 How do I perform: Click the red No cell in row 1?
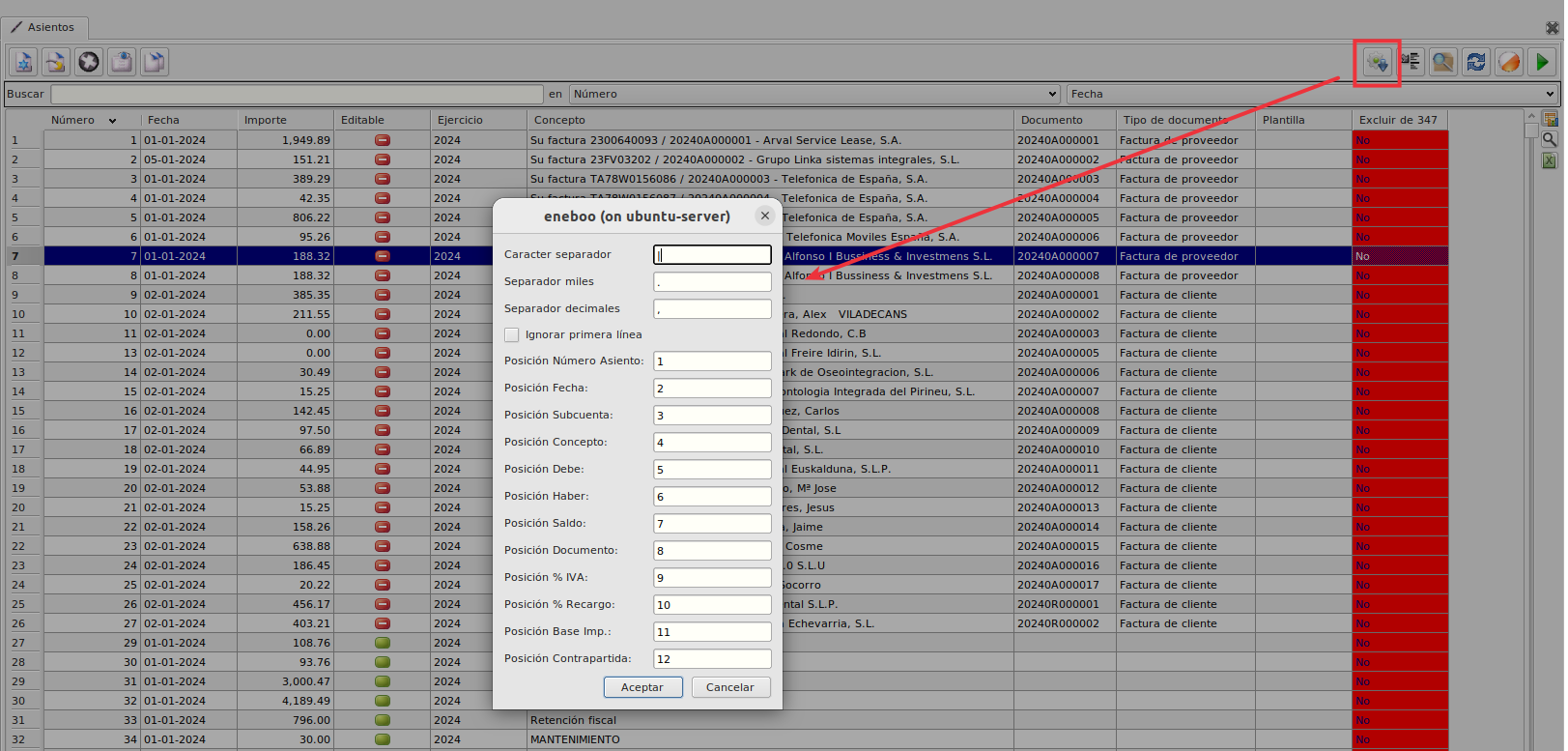coord(1400,140)
